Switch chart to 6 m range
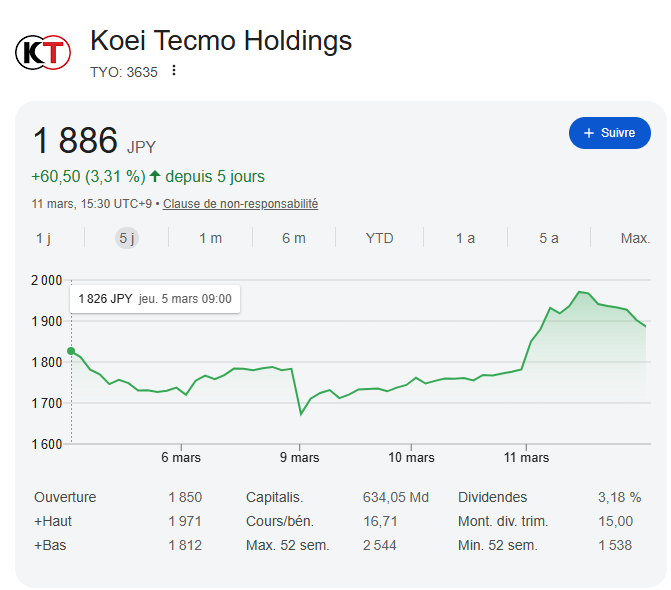The height and width of the screenshot is (590, 671). tap(294, 238)
